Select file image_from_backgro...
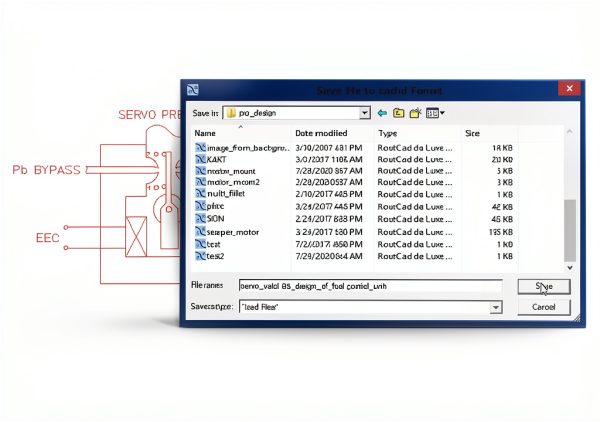Viewport: 600px width, 422px height. (x=248, y=148)
